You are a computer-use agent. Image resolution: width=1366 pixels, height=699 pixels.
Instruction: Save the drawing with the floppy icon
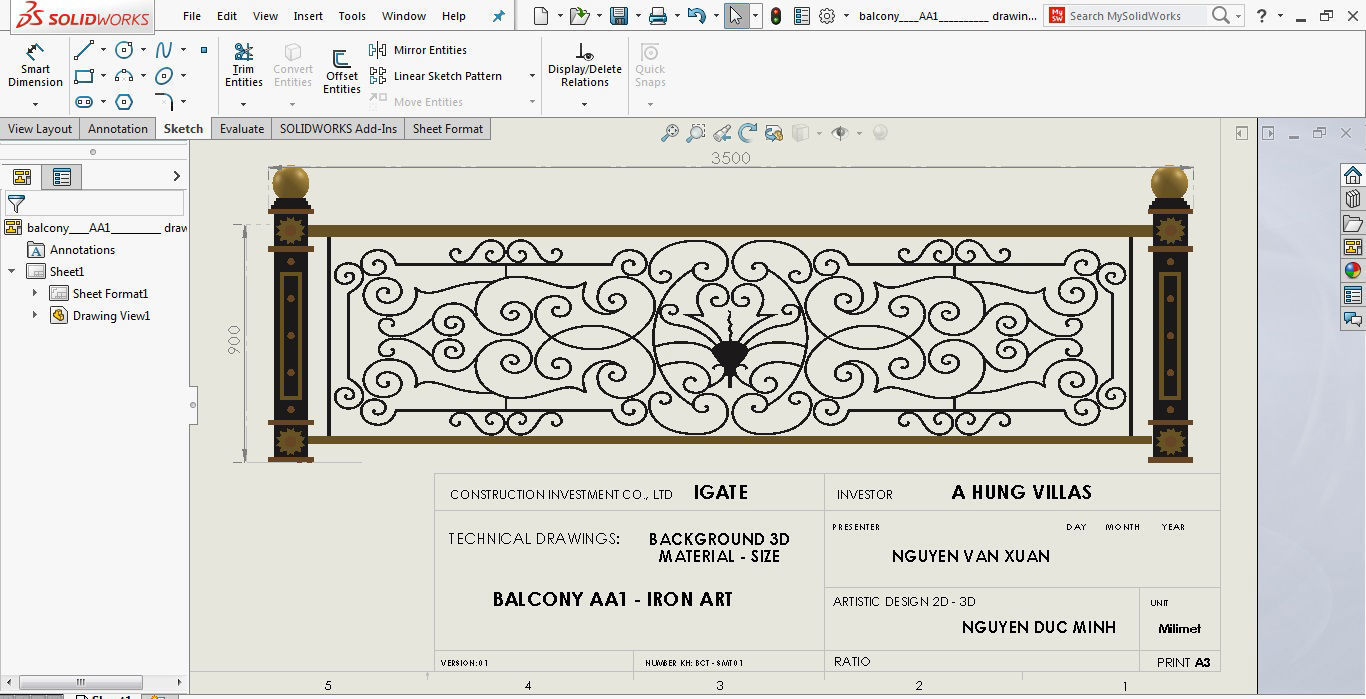pos(619,16)
